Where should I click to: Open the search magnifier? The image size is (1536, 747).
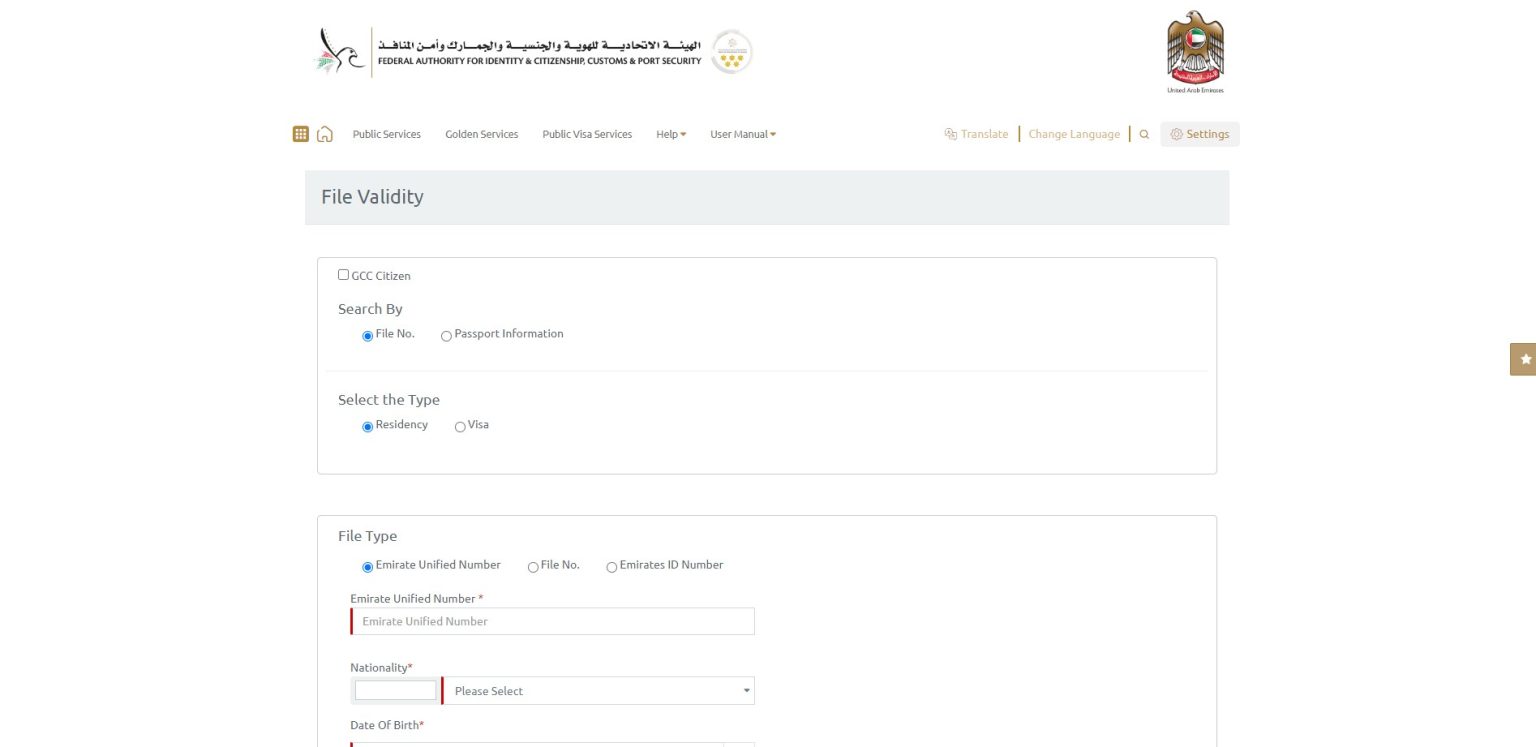(x=1143, y=133)
